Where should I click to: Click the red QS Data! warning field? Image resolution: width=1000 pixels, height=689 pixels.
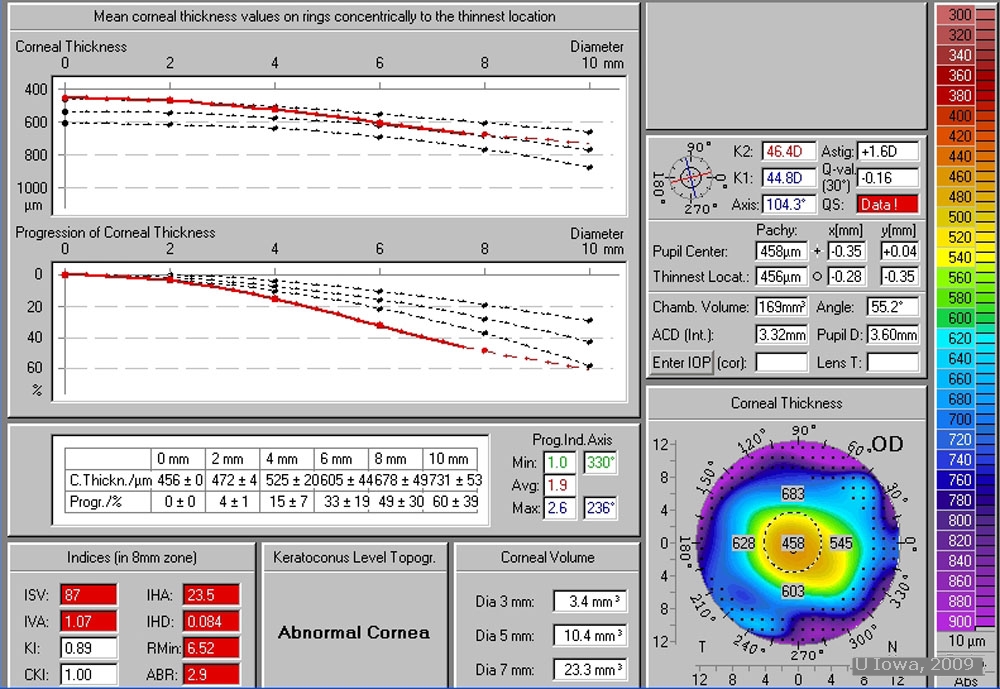pos(887,204)
